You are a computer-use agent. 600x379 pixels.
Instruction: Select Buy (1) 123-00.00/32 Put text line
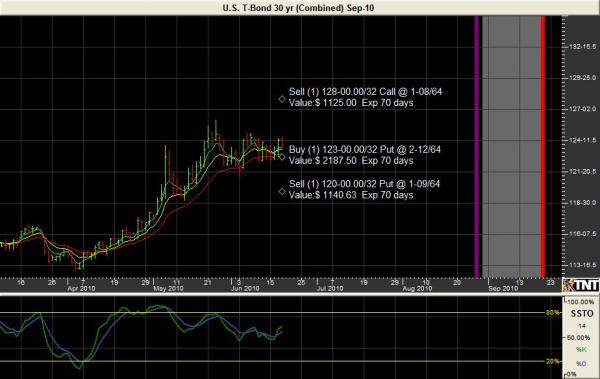365,149
